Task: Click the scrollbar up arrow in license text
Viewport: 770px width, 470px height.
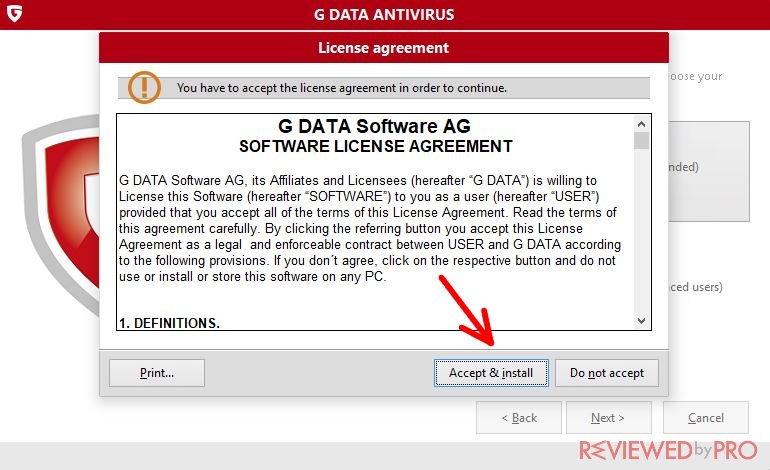Action: (641, 124)
